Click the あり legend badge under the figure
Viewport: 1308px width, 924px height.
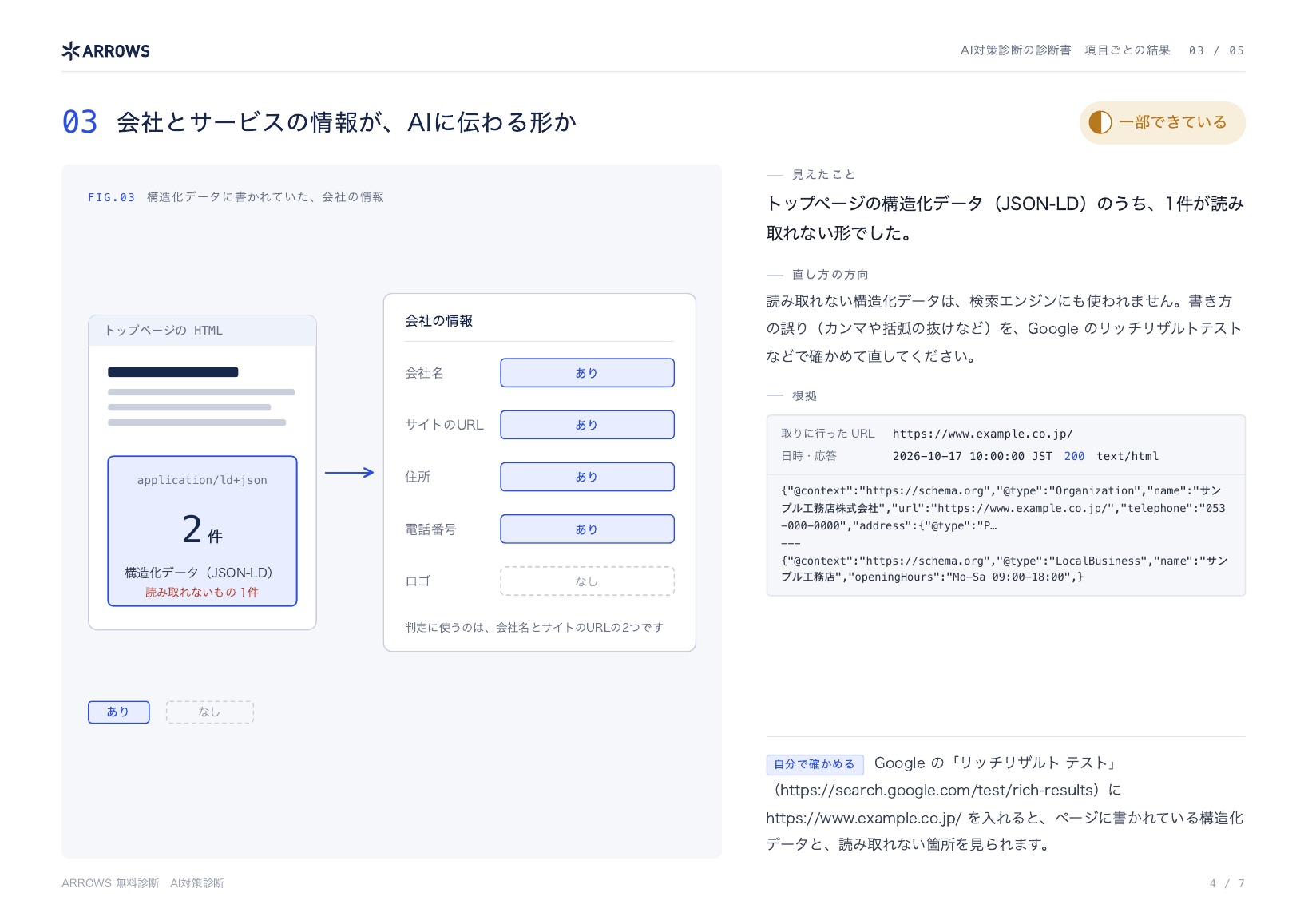pyautogui.click(x=118, y=712)
